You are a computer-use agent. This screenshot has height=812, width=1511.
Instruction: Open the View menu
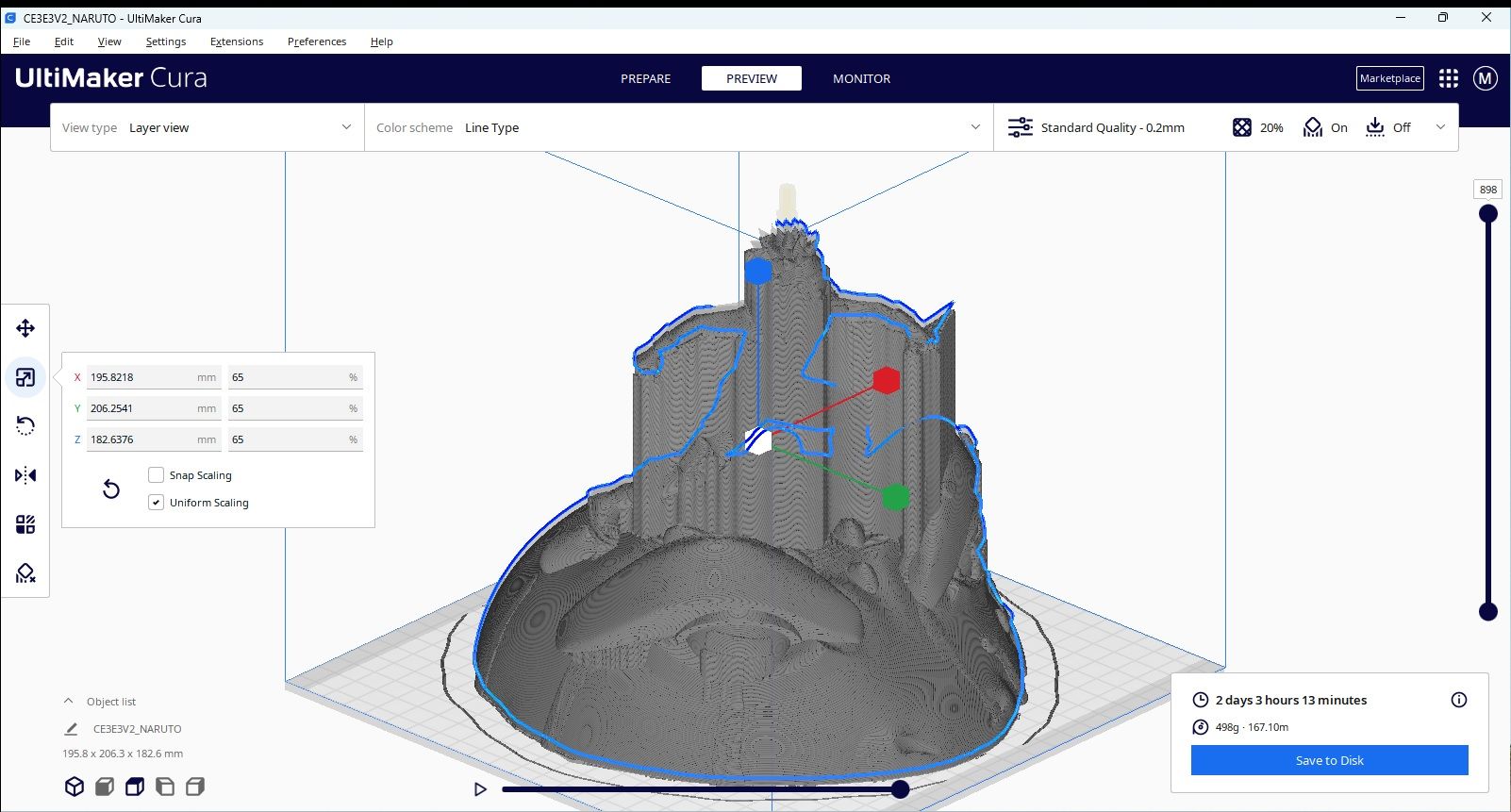(x=109, y=41)
